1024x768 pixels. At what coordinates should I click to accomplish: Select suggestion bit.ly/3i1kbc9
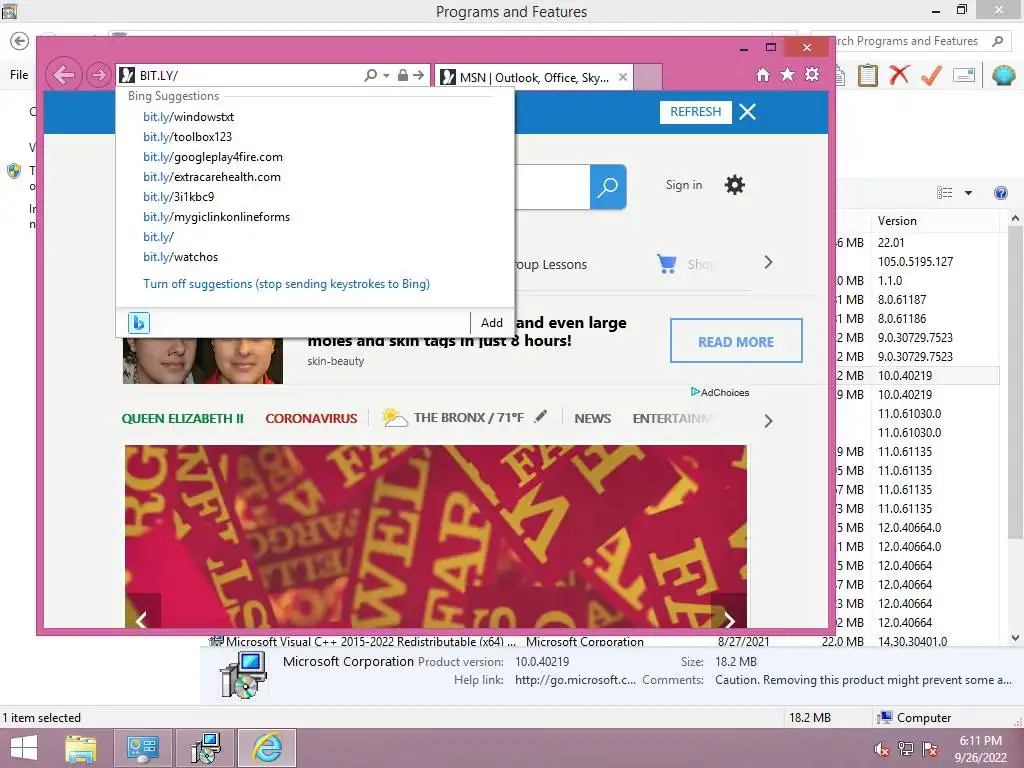[178, 197]
